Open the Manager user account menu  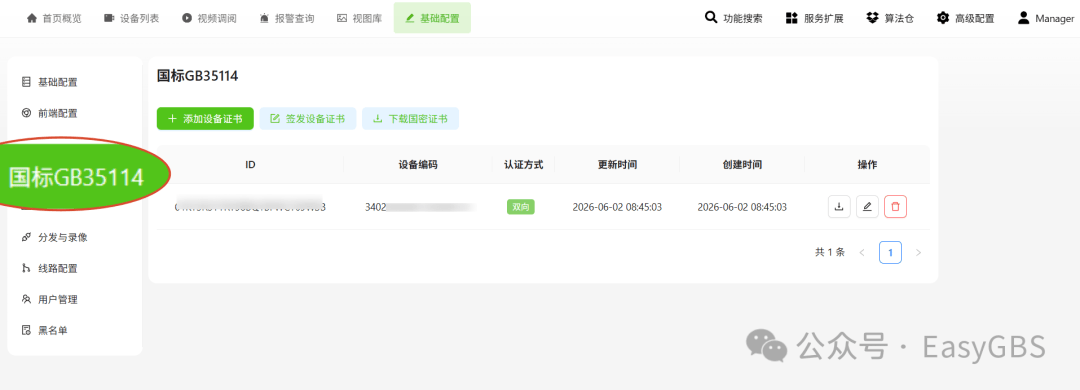click(1045, 18)
